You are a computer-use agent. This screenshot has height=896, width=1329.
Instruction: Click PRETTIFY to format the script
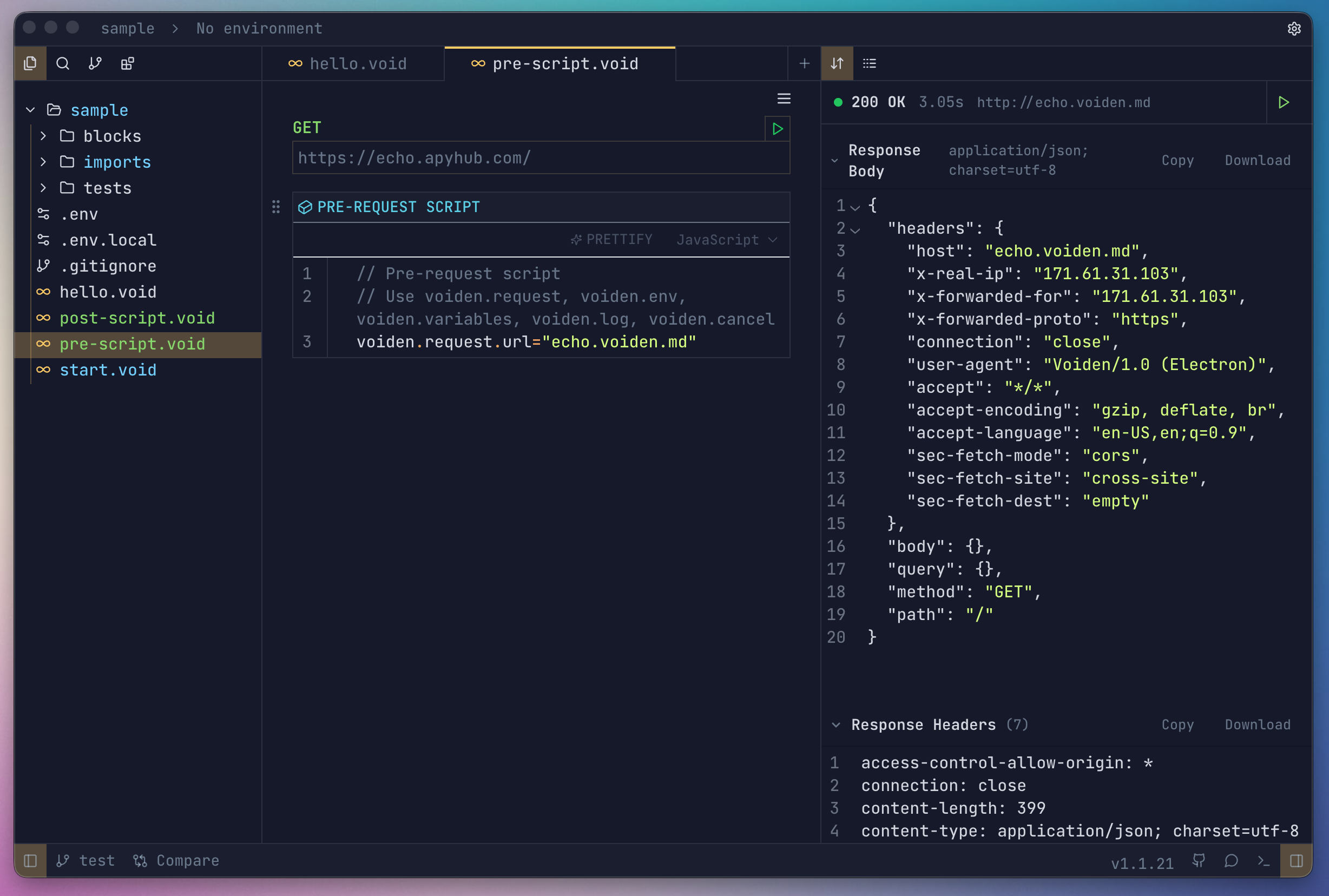pyautogui.click(x=611, y=240)
